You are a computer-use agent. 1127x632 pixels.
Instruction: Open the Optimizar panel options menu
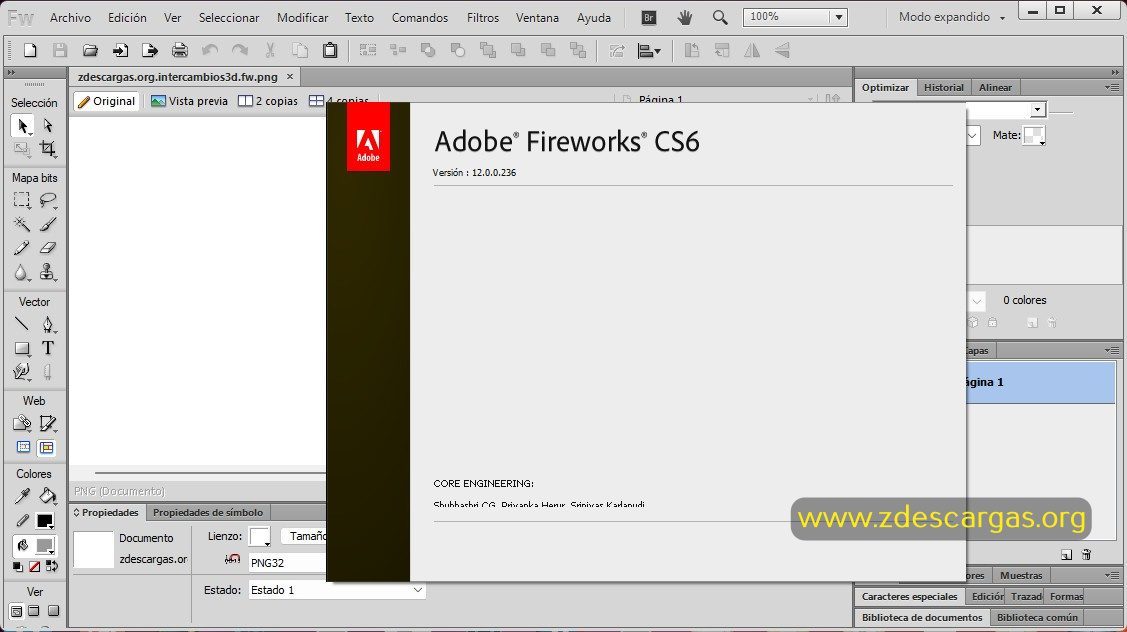[x=1112, y=87]
